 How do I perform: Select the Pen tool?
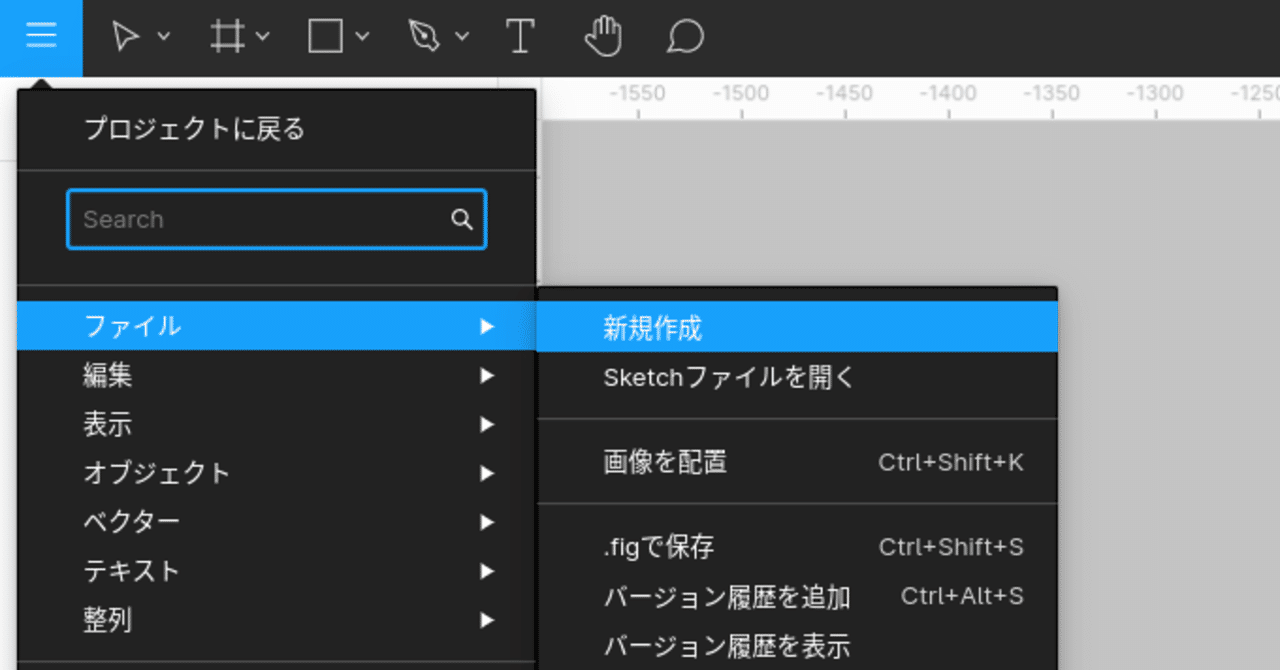click(x=425, y=36)
